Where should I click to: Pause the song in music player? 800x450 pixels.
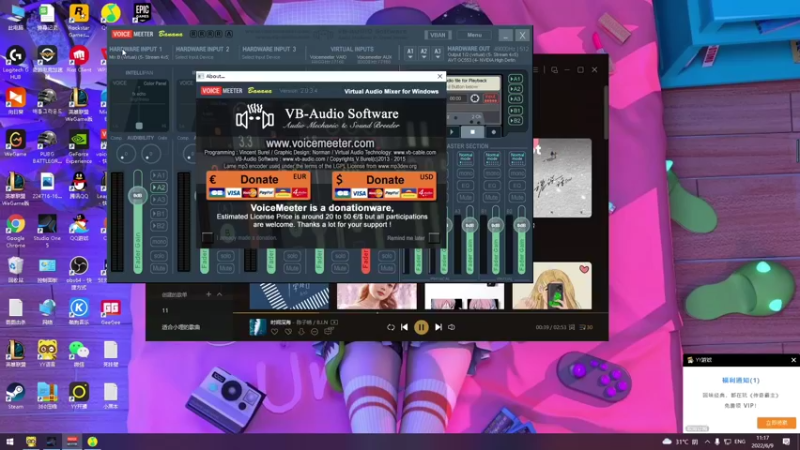click(x=421, y=327)
